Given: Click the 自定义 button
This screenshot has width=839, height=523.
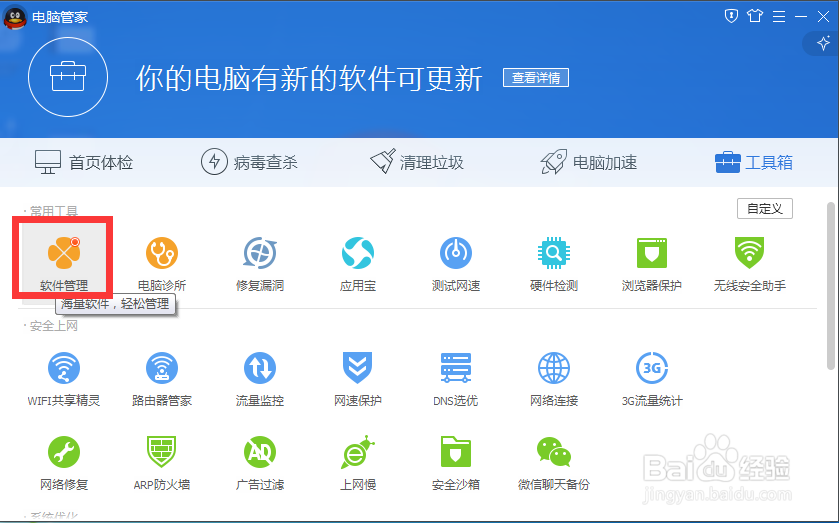Looking at the screenshot, I should point(765,209).
